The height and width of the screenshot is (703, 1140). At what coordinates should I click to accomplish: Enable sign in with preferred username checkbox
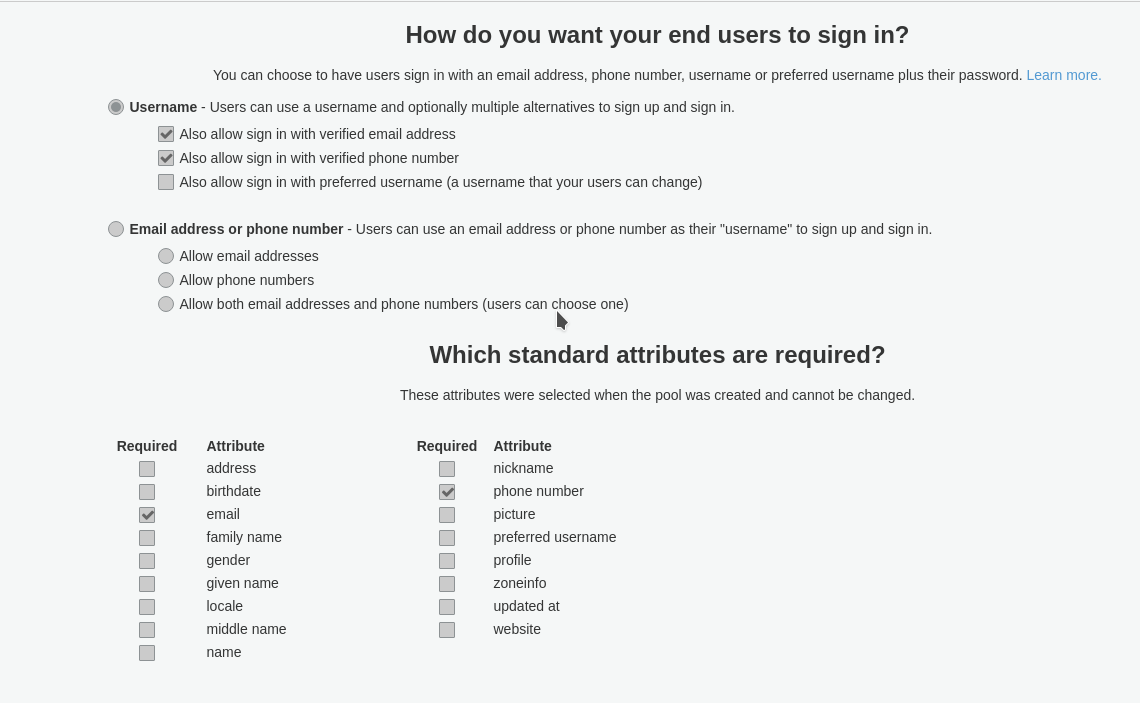coord(166,182)
